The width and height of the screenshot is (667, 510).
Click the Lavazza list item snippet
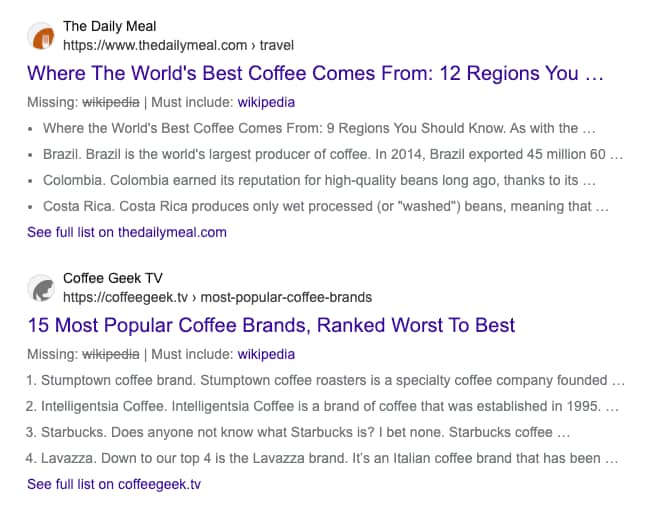point(325,459)
